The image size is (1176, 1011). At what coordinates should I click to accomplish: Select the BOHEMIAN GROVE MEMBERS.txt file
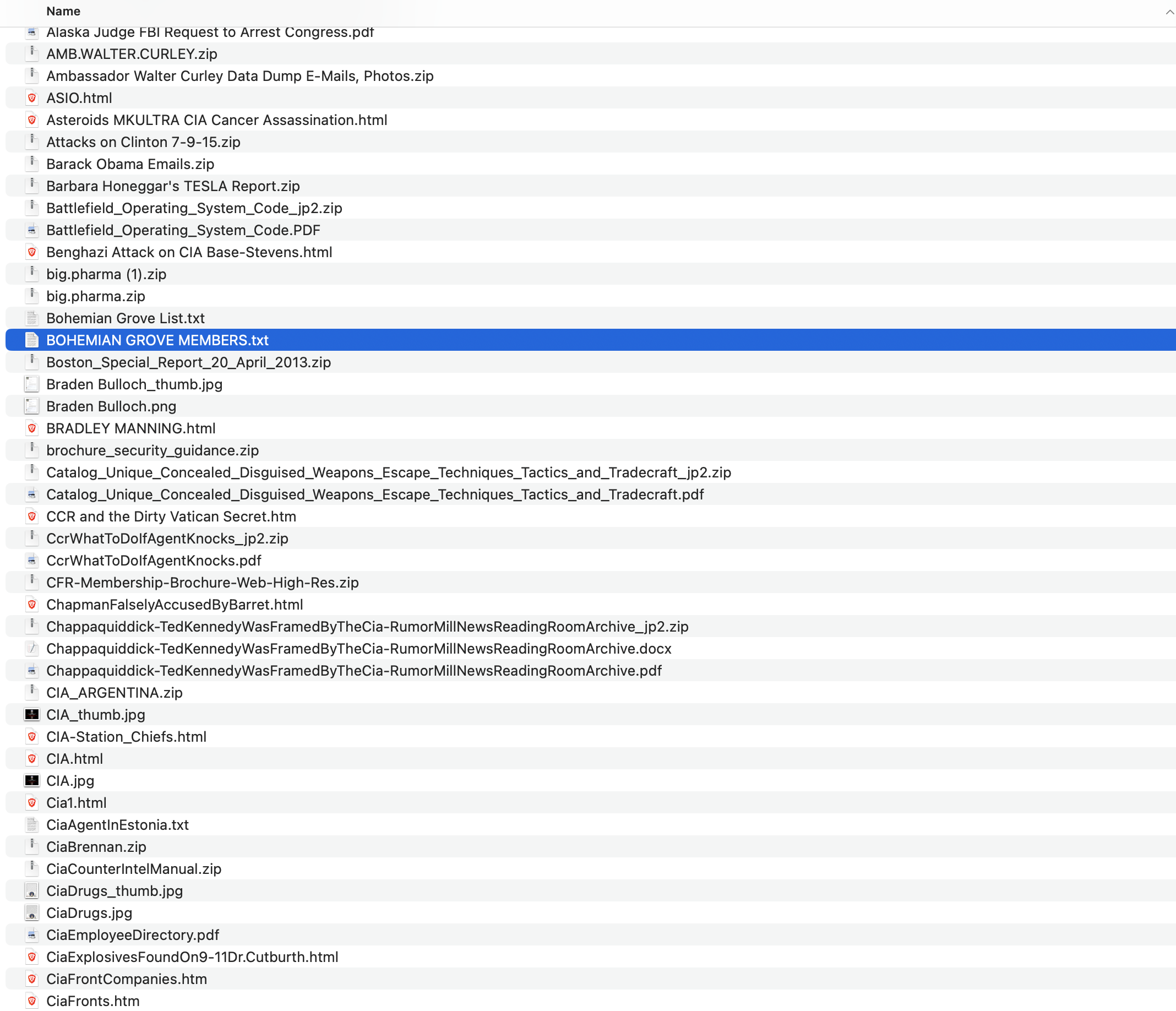pyautogui.click(x=157, y=340)
